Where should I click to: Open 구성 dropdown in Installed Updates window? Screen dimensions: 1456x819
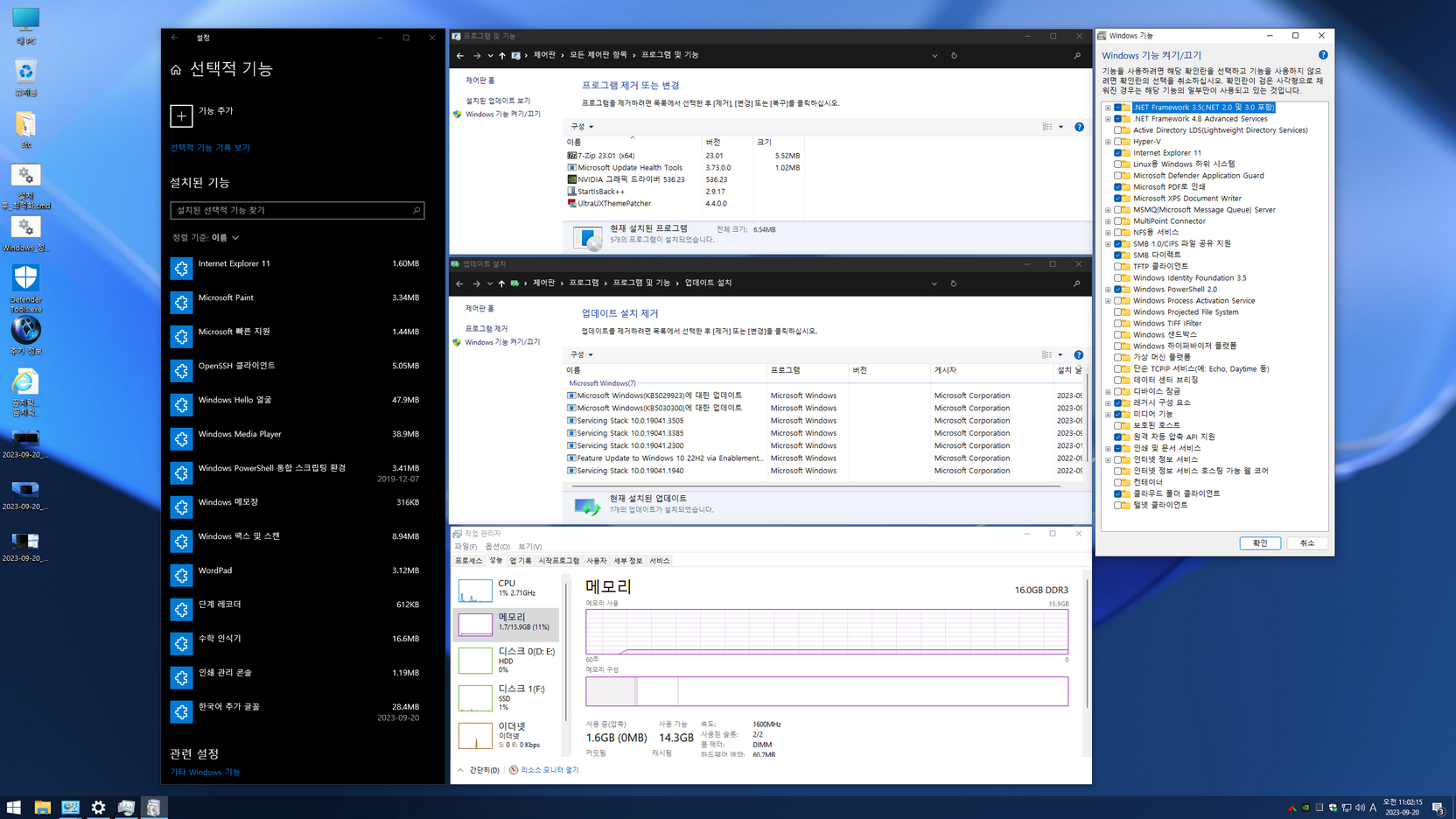tap(582, 354)
